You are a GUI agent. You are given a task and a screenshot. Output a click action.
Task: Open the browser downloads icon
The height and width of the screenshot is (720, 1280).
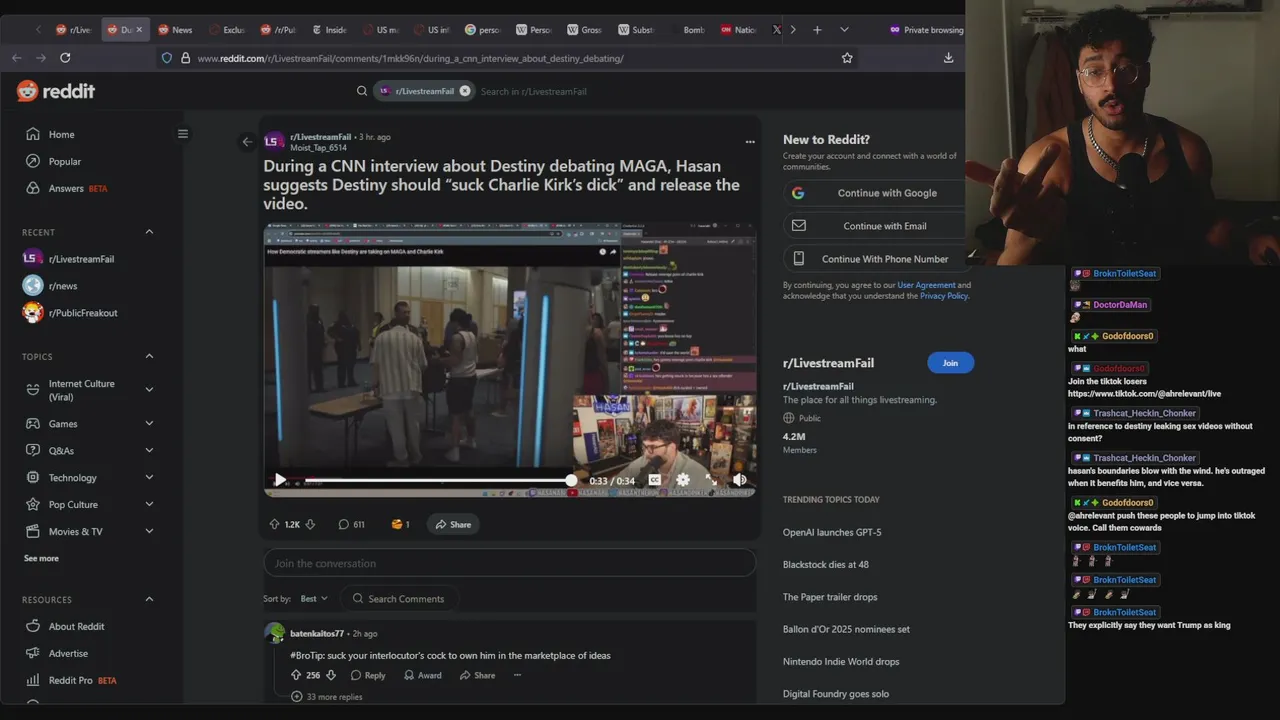tap(948, 58)
